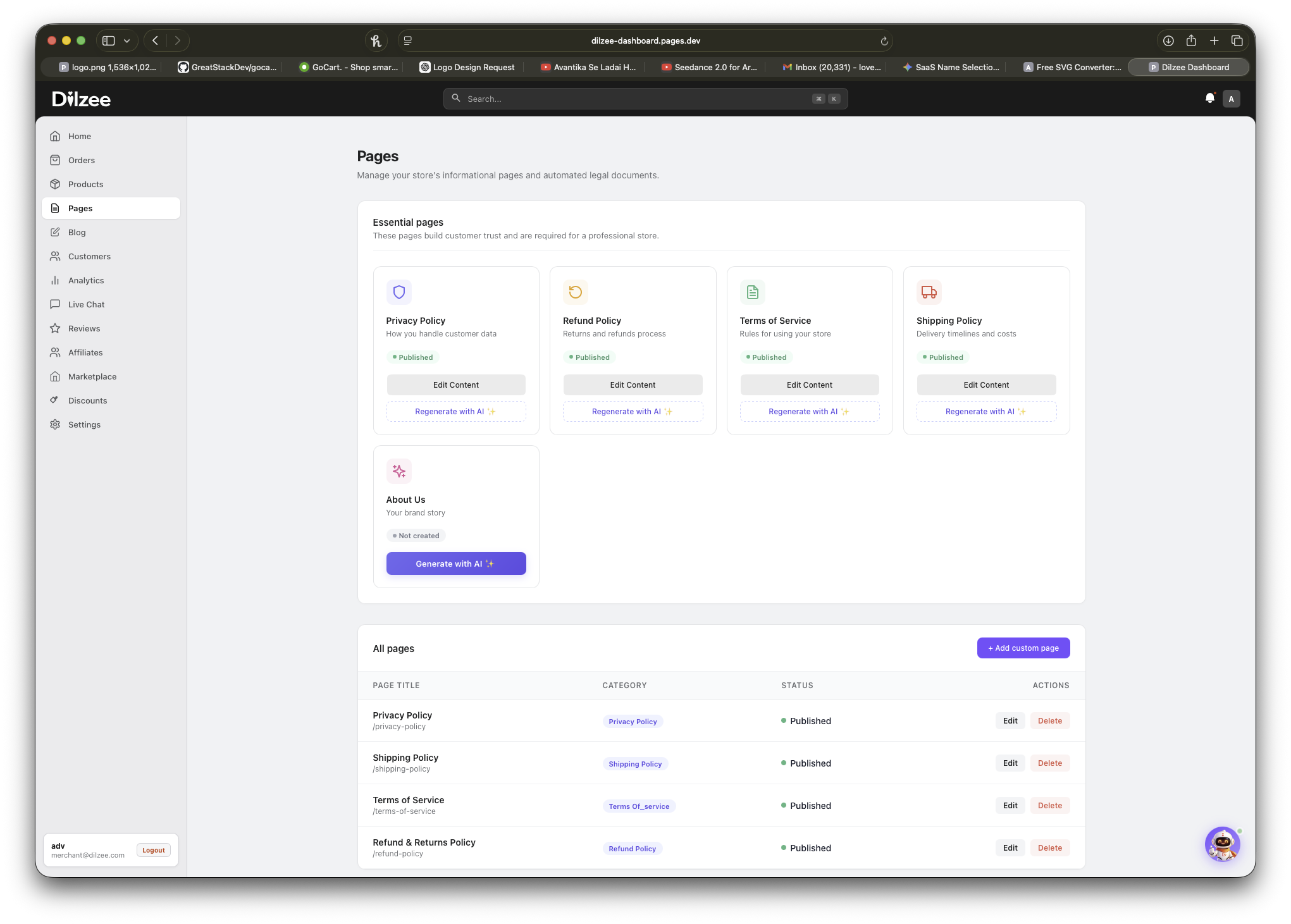Focus the Search input field

click(645, 99)
